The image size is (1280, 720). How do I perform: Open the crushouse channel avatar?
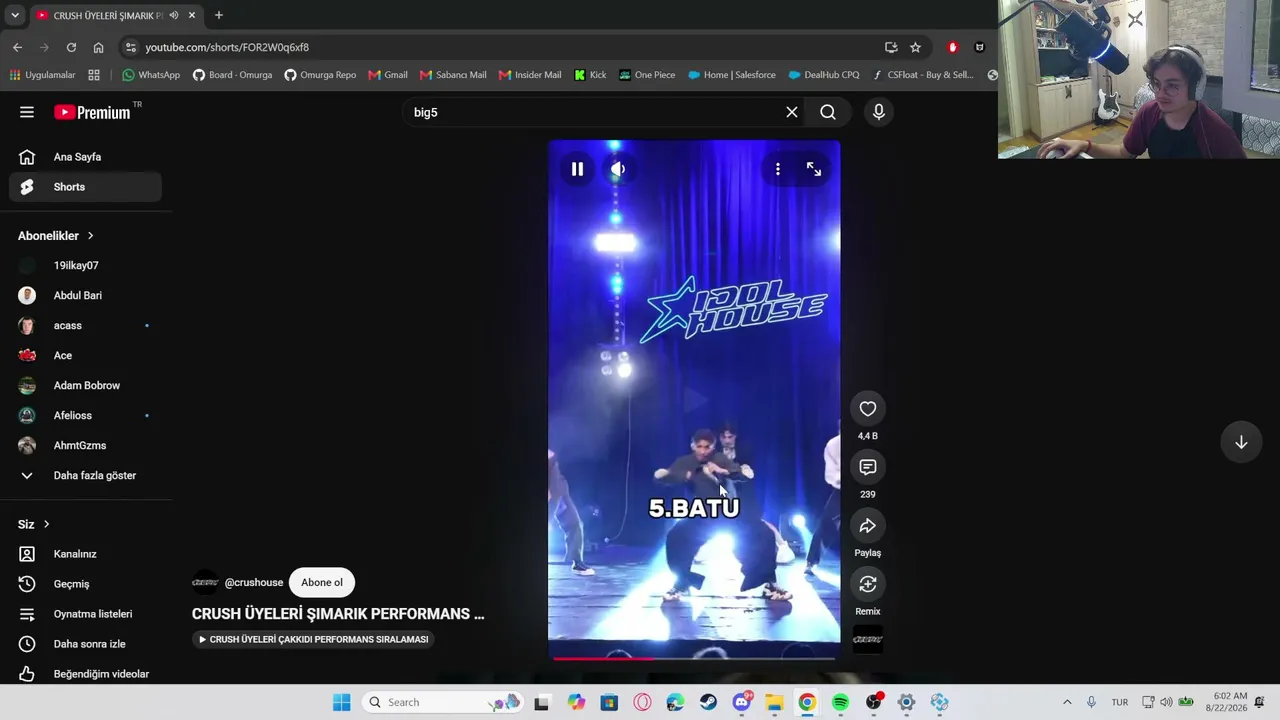click(x=205, y=582)
